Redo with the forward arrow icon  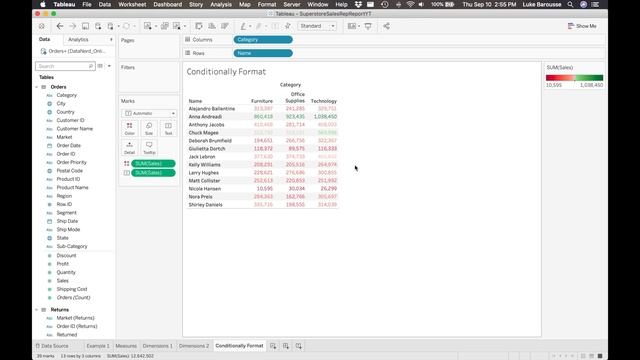tap(73, 26)
